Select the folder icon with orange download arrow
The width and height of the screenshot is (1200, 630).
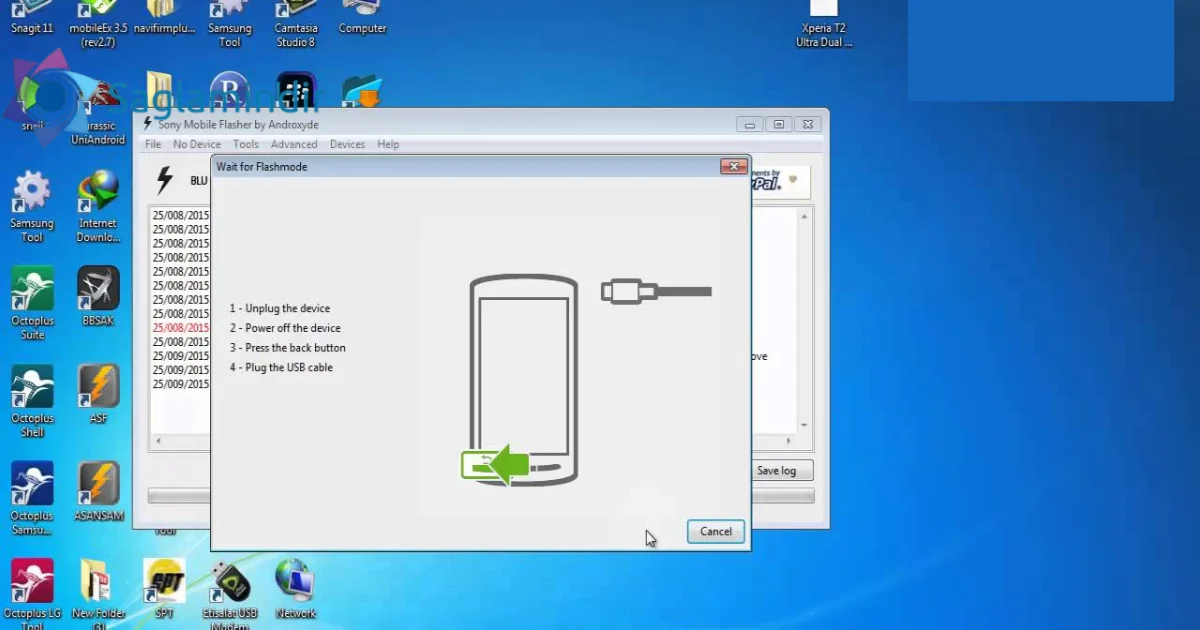362,92
